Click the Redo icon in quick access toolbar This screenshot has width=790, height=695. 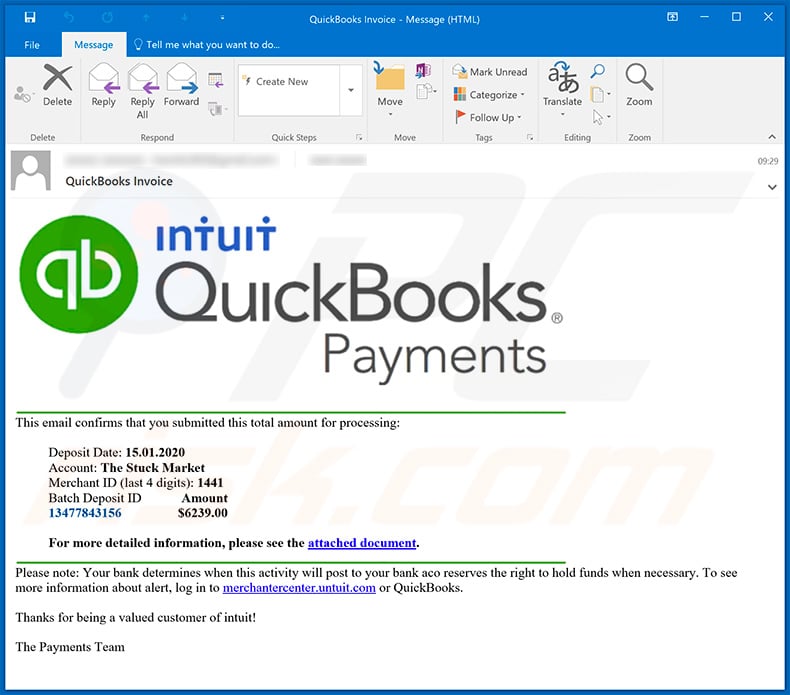107,18
